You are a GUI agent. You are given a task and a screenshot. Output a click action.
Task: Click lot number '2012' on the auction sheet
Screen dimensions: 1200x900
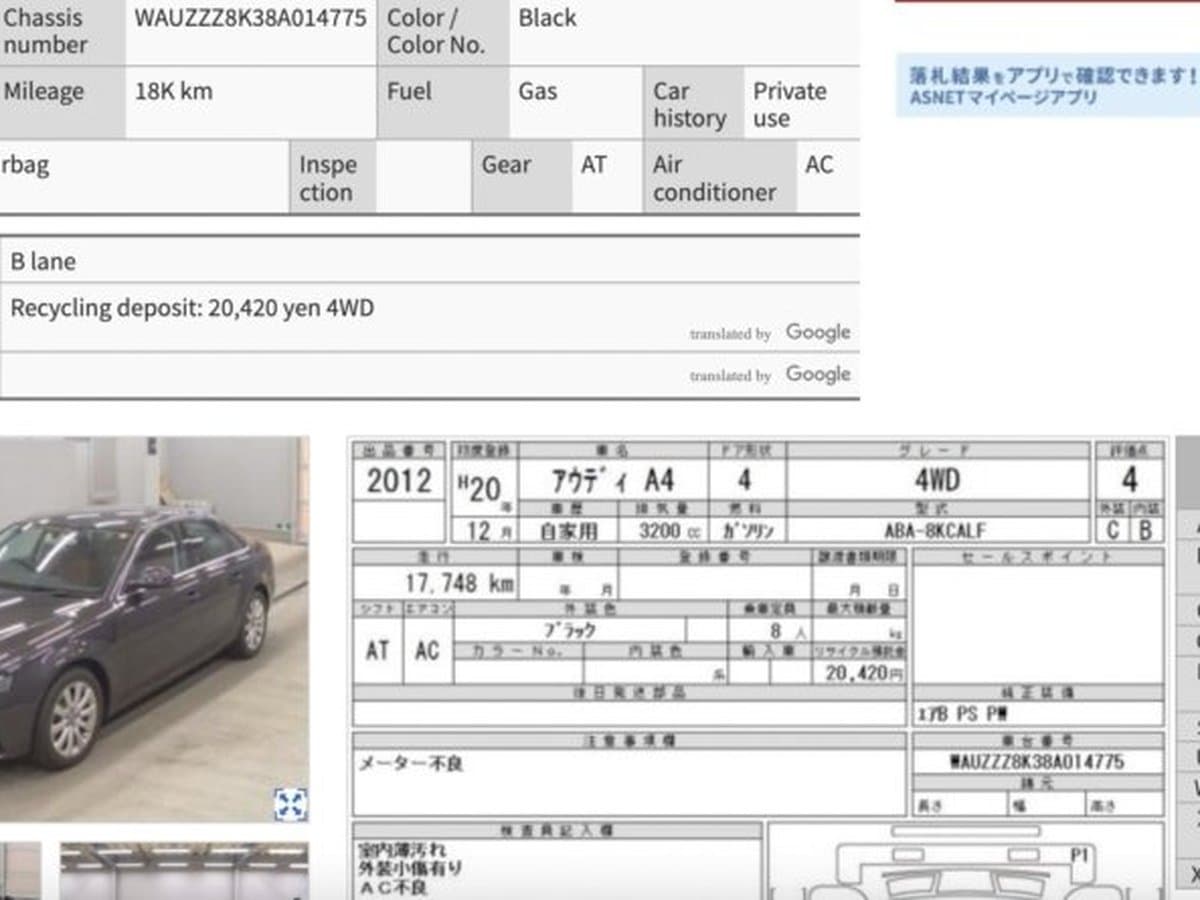coord(399,481)
